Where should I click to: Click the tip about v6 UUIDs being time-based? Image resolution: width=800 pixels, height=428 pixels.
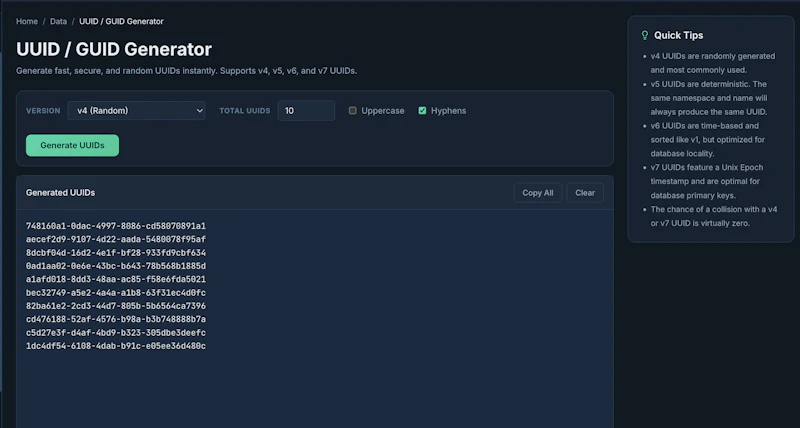[x=708, y=140]
